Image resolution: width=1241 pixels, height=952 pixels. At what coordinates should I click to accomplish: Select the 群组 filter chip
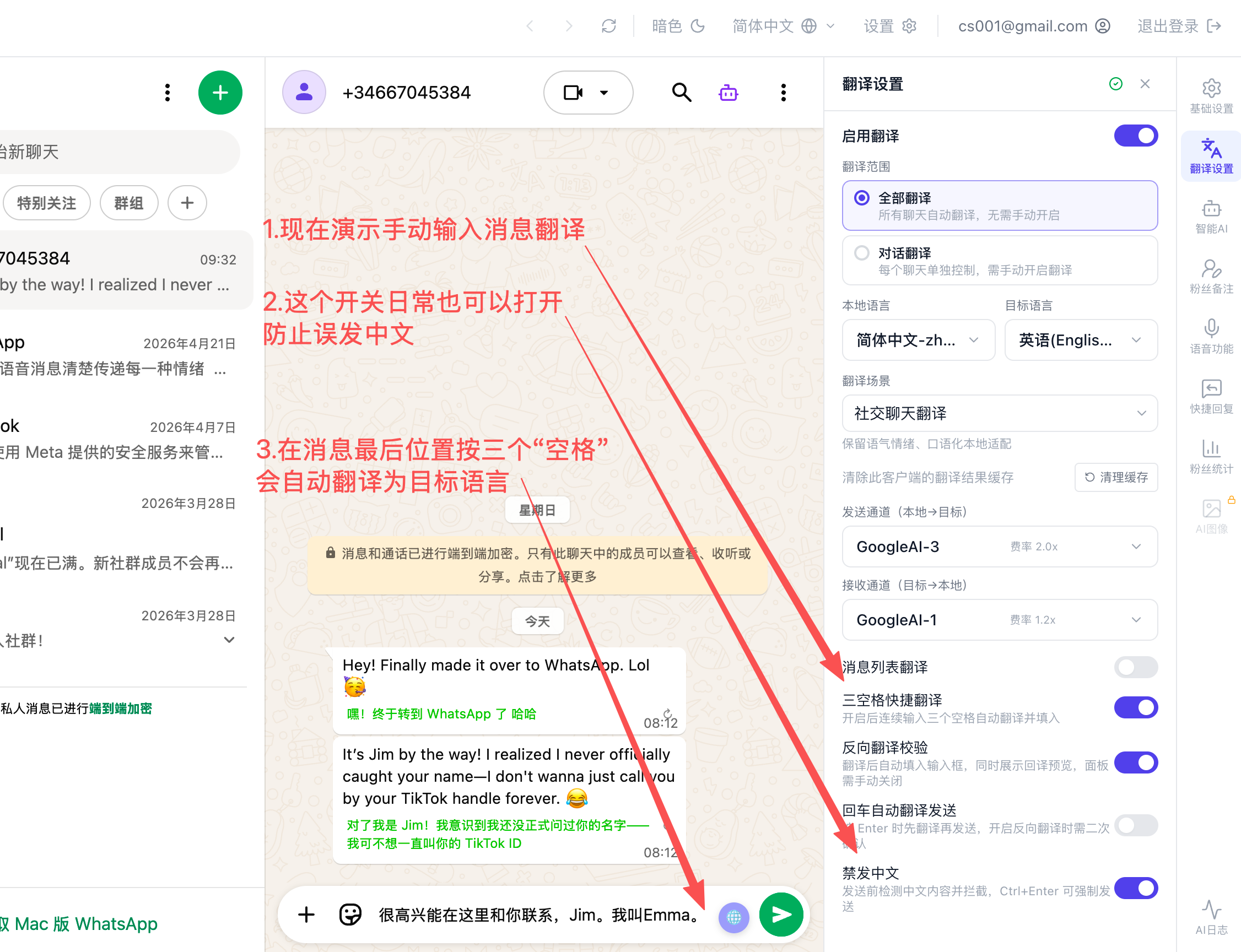tap(128, 203)
